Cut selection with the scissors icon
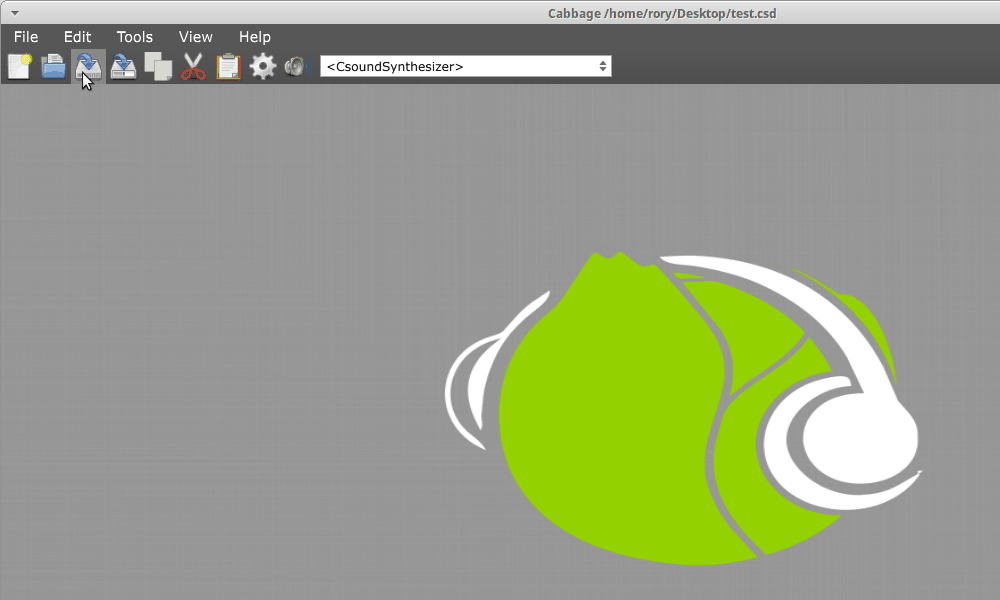The image size is (1000, 600). point(193,67)
